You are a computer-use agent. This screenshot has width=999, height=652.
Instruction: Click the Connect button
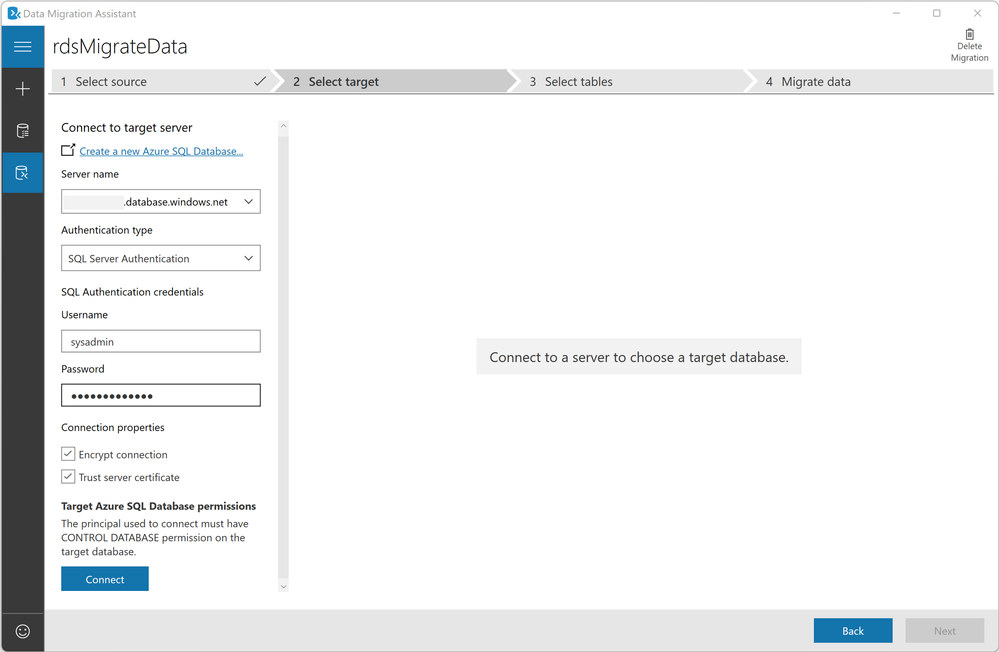[x=104, y=579]
